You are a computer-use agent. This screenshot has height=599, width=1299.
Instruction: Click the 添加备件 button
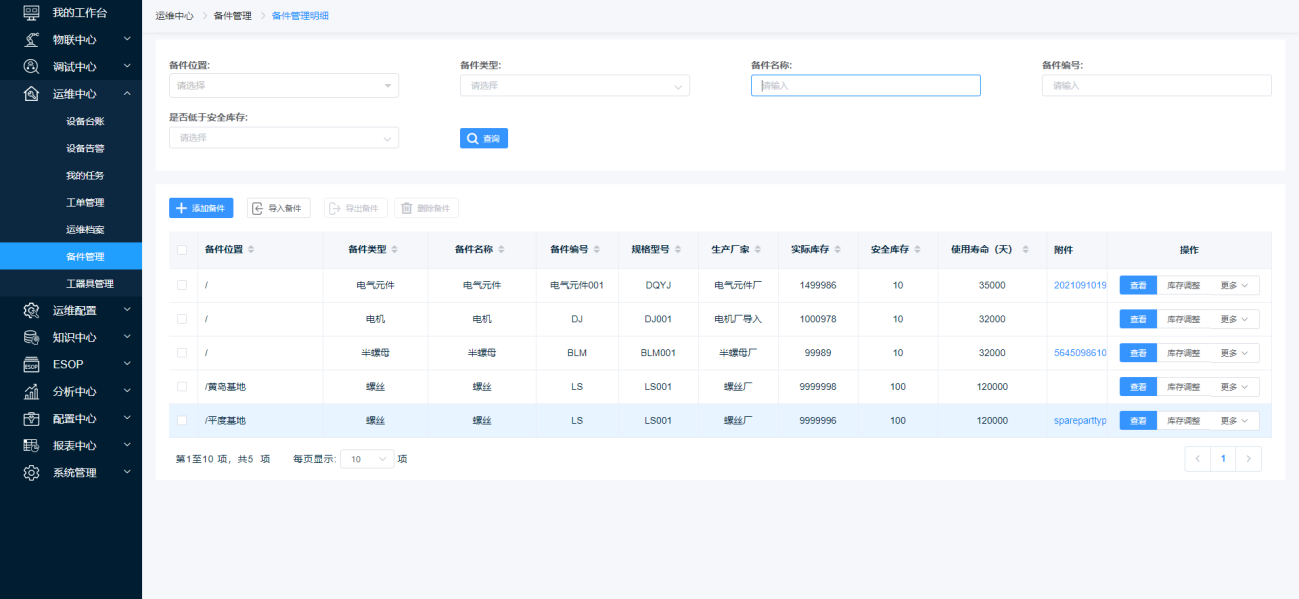point(201,208)
